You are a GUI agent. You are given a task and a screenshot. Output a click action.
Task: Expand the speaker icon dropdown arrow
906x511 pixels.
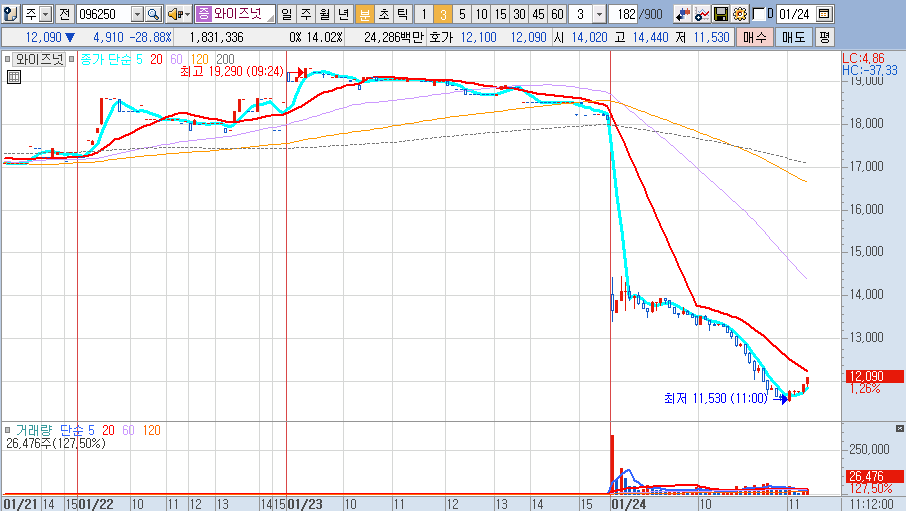(x=188, y=14)
